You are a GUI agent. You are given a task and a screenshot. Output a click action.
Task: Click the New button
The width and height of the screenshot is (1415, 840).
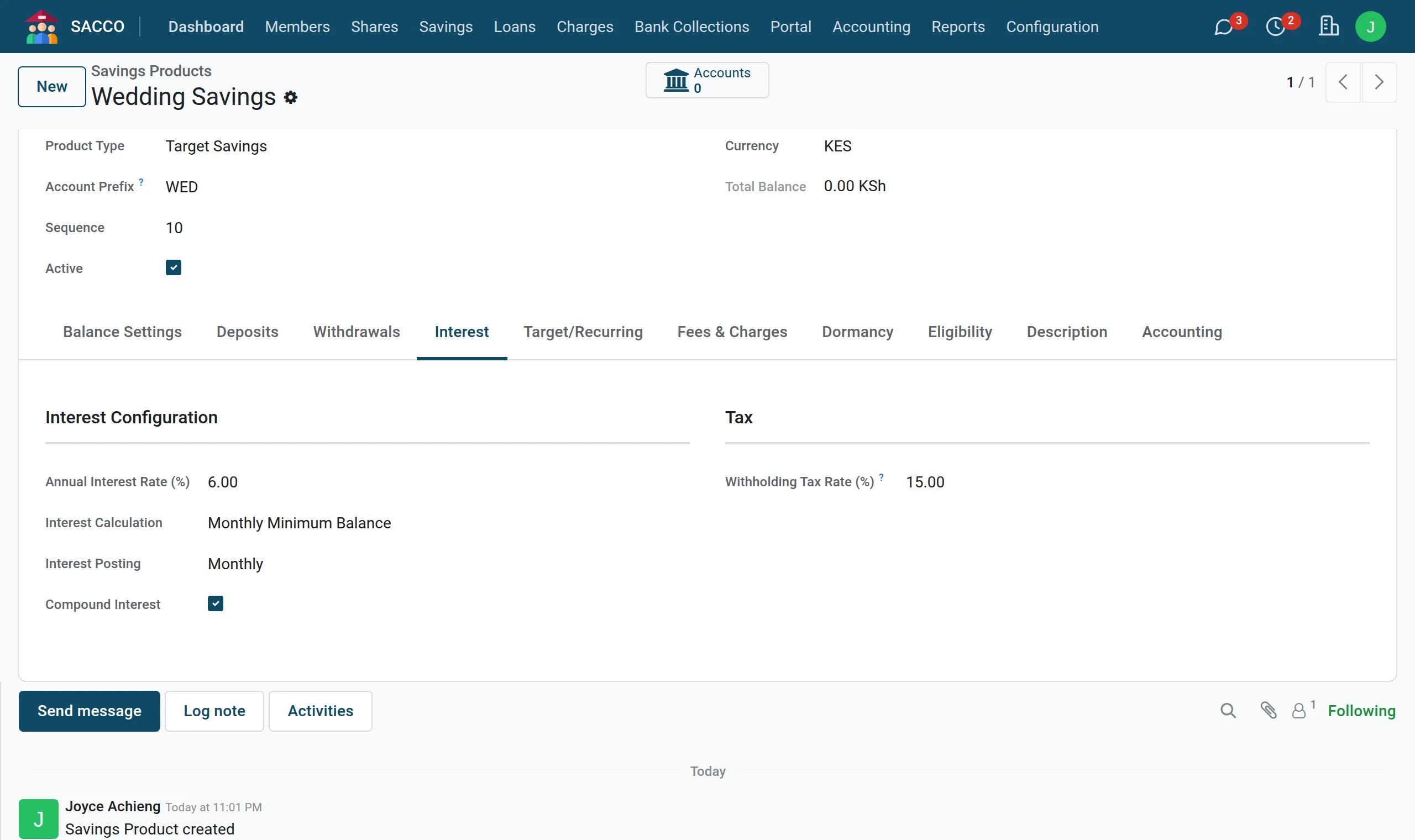pos(51,87)
